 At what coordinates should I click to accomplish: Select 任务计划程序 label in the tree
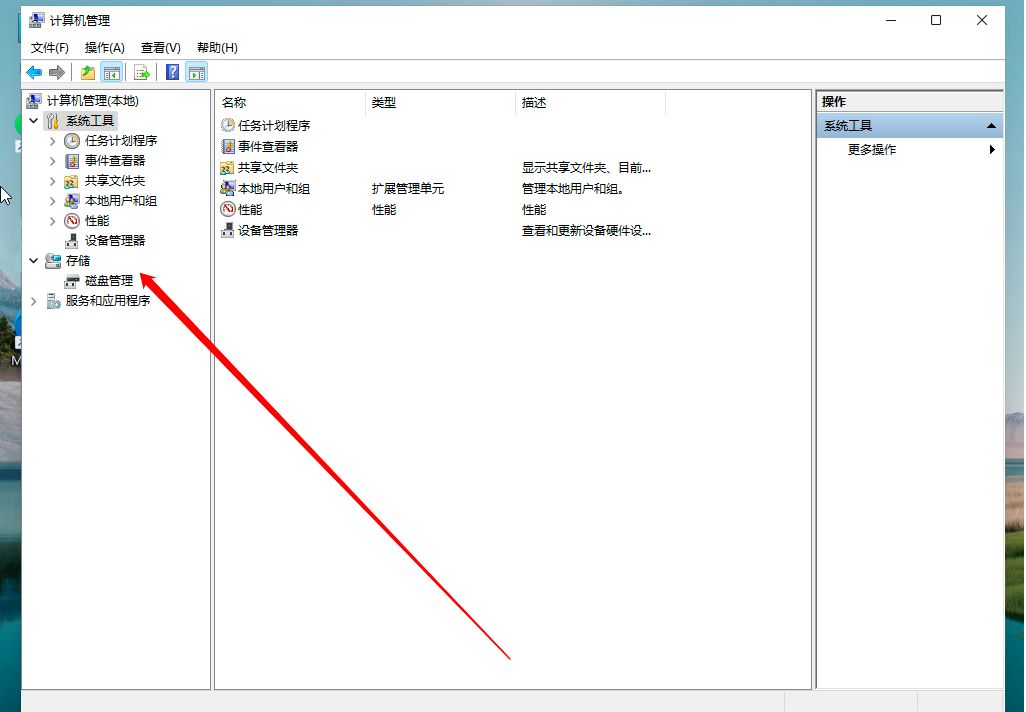coord(121,141)
